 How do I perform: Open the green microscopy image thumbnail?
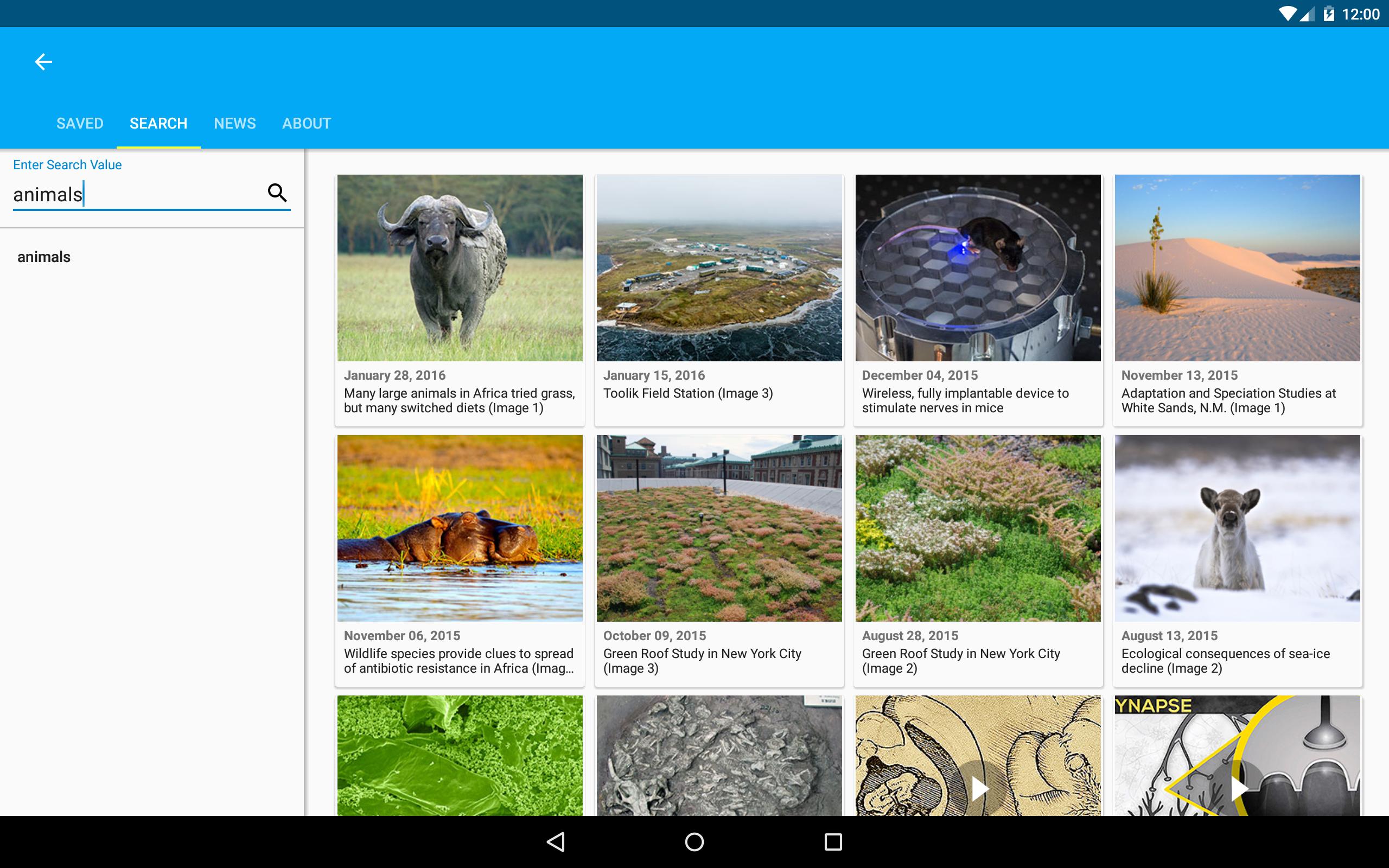(460, 756)
